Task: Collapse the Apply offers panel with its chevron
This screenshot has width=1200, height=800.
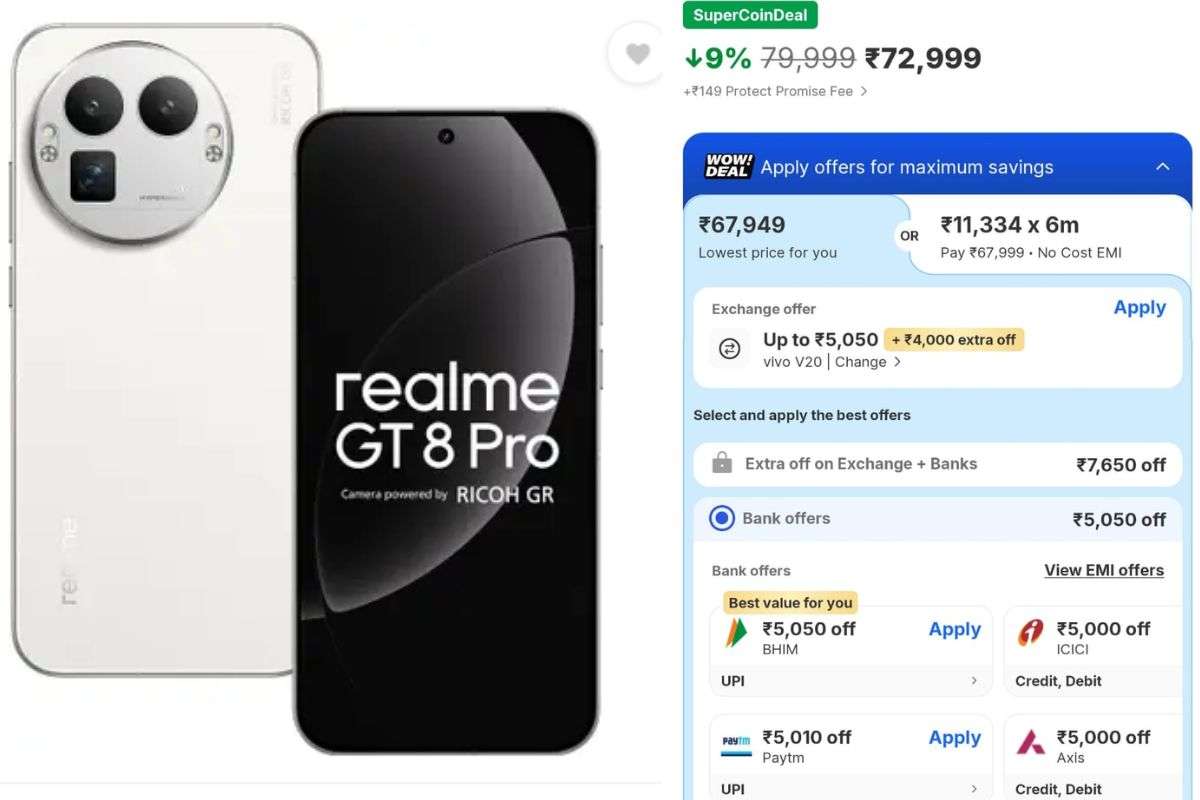Action: (x=1162, y=166)
